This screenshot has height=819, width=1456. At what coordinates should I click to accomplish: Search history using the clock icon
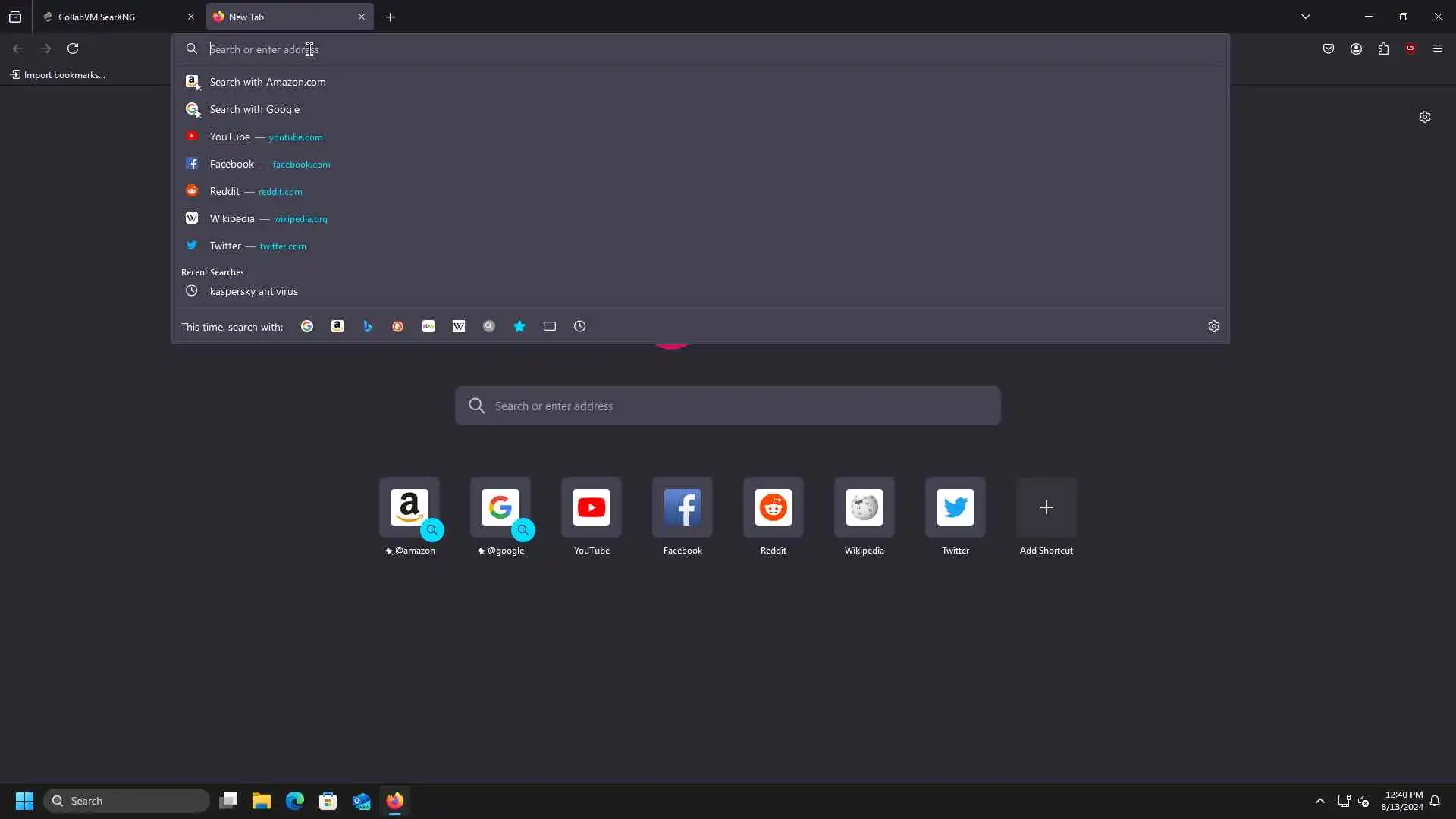[580, 326]
